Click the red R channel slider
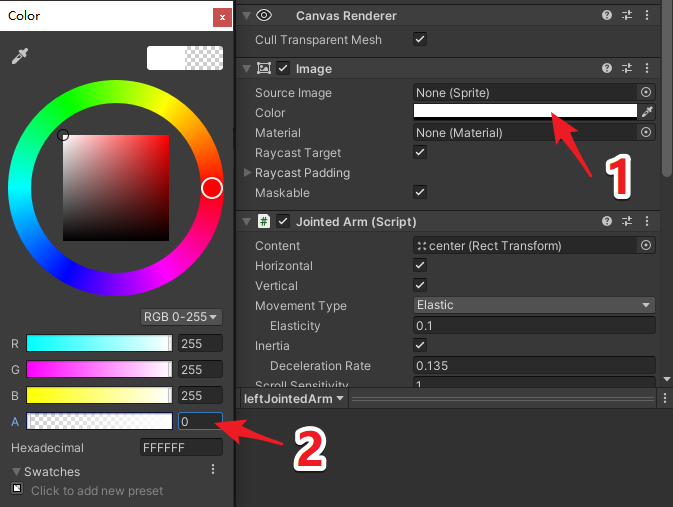 click(x=99, y=343)
